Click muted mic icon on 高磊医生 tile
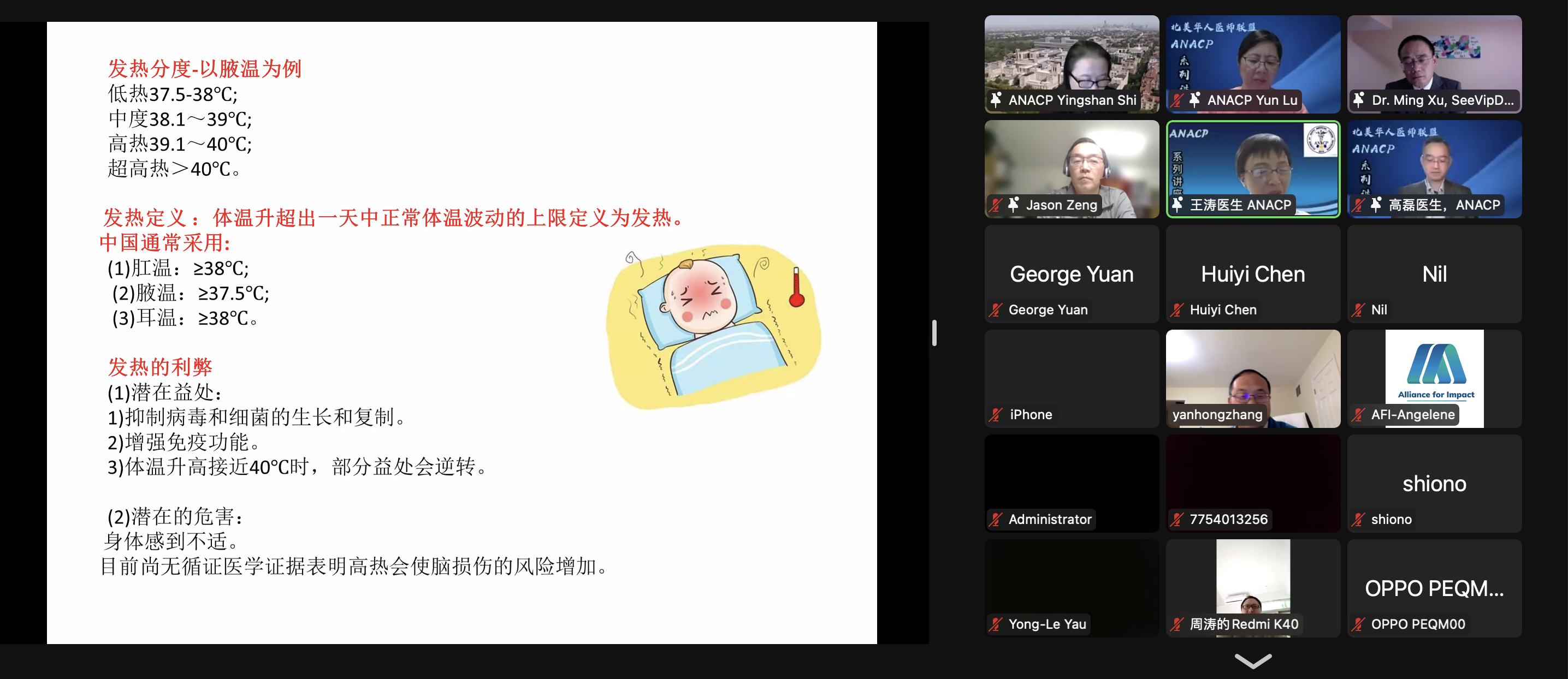 1359,205
